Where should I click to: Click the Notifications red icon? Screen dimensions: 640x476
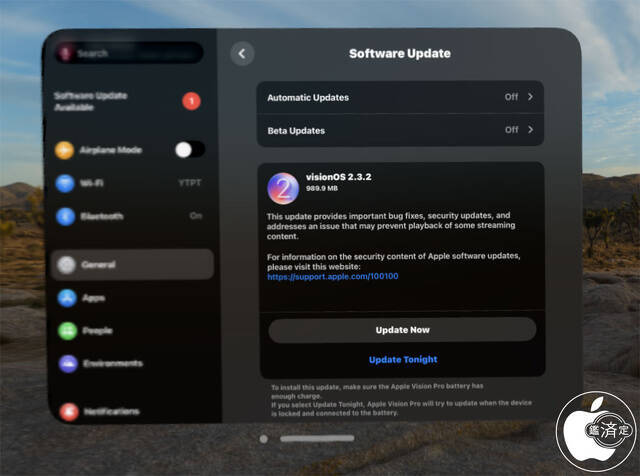[69, 411]
